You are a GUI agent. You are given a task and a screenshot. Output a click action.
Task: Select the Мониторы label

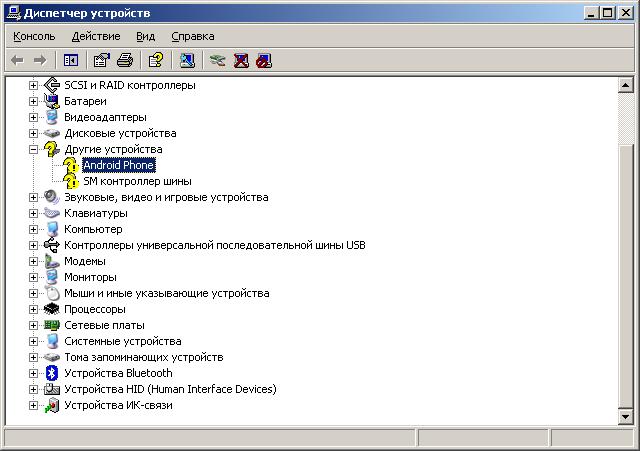(90, 278)
